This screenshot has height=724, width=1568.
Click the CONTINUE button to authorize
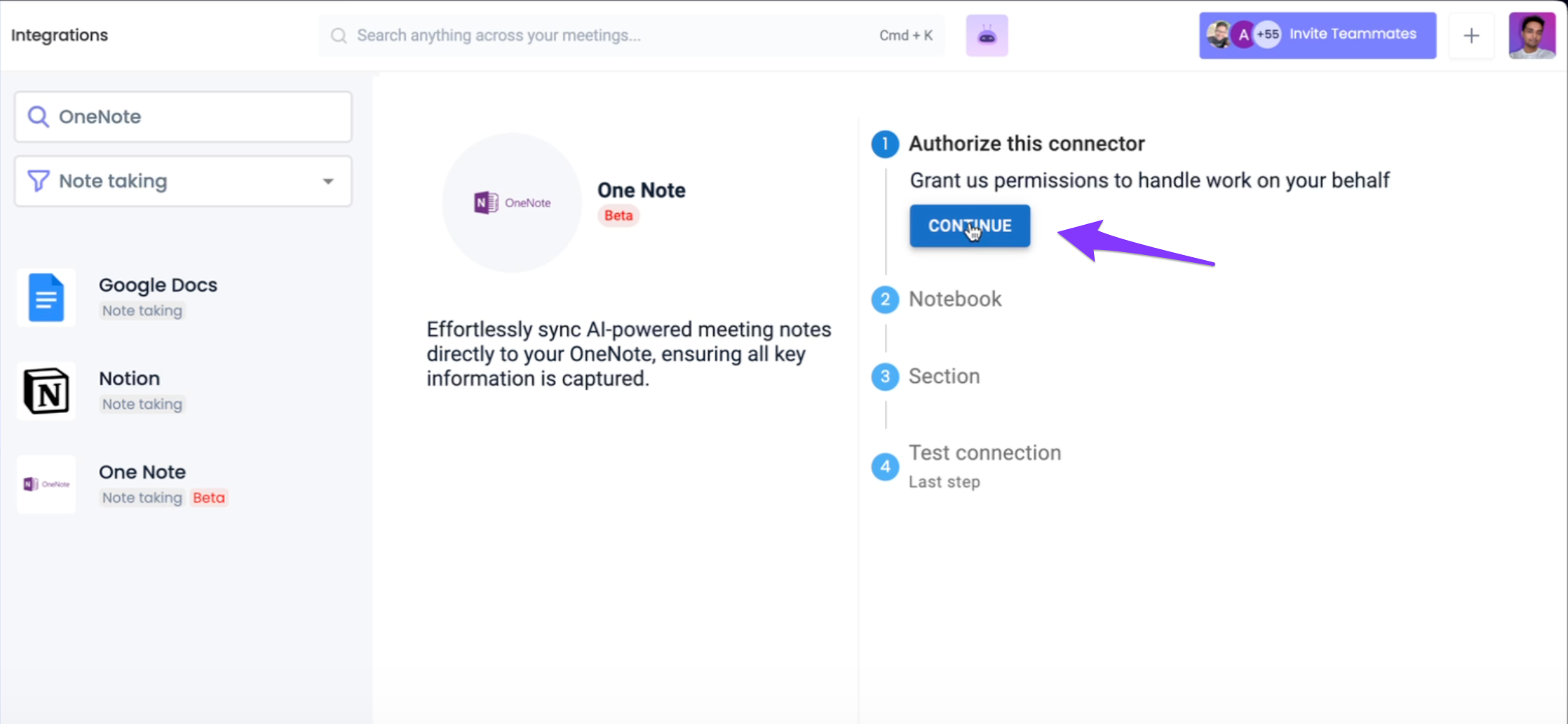[970, 226]
